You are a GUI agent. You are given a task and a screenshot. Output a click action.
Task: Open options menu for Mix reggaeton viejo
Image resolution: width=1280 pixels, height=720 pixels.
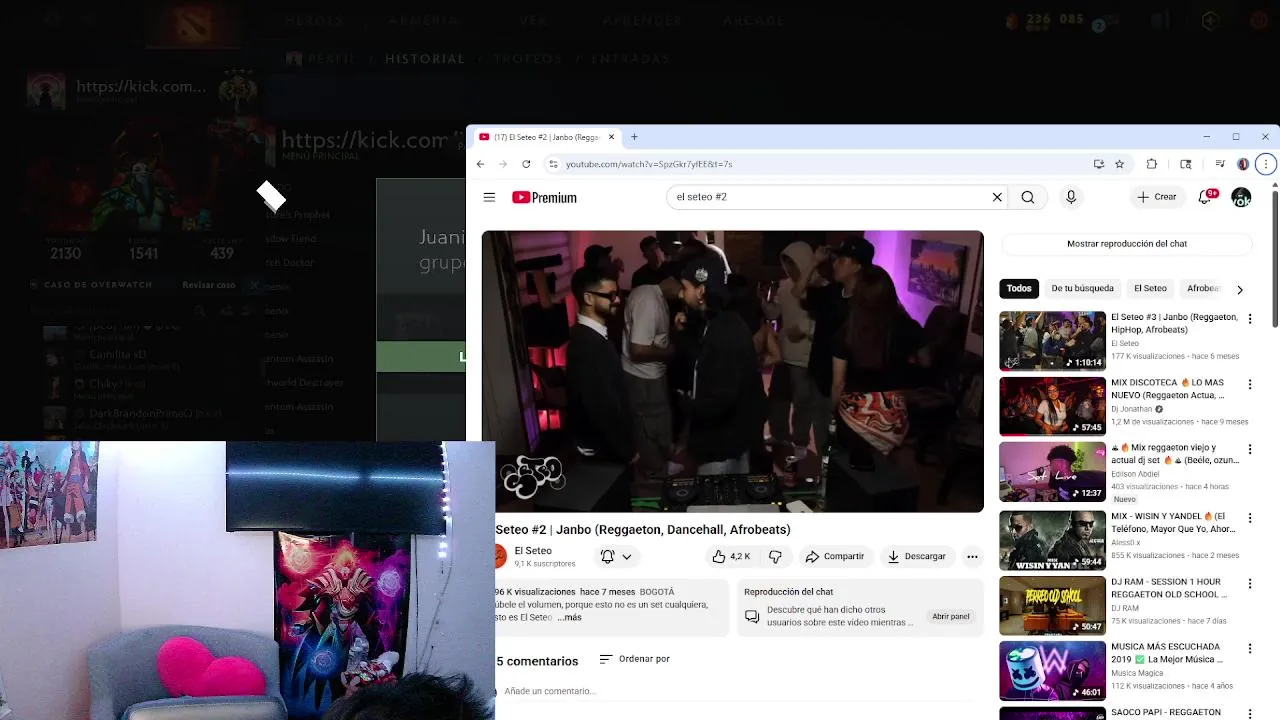1249,450
